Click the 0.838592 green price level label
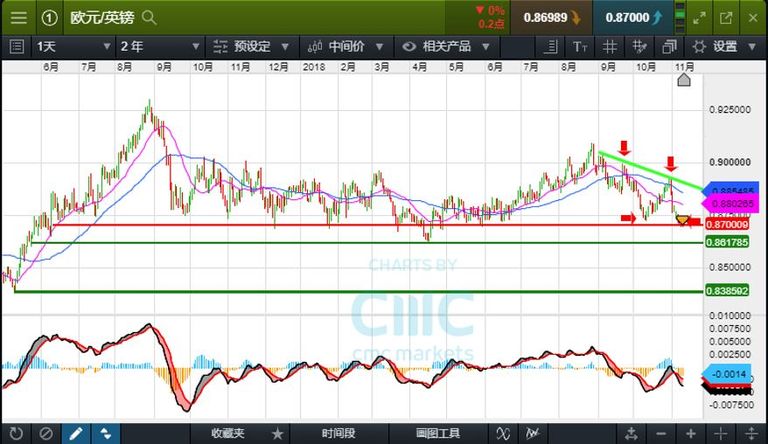Viewport: 768px width, 444px height. point(727,291)
